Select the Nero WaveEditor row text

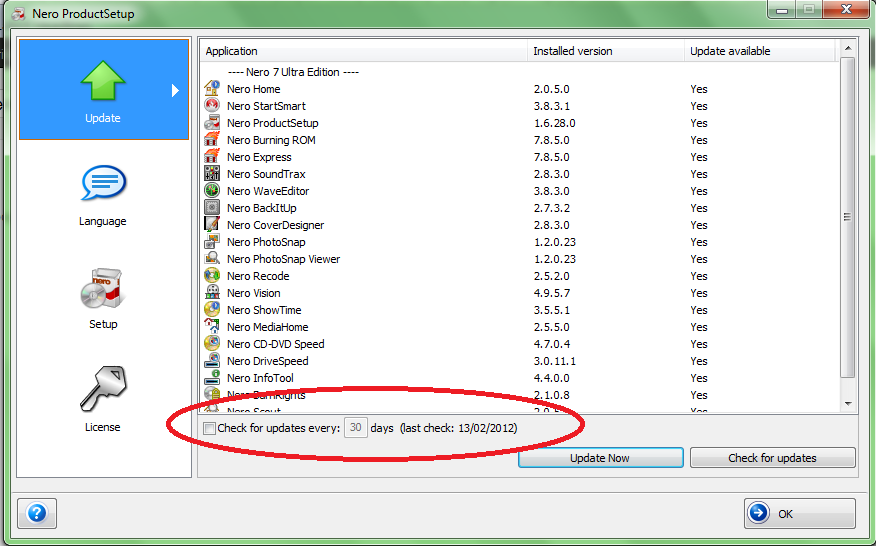[268, 191]
